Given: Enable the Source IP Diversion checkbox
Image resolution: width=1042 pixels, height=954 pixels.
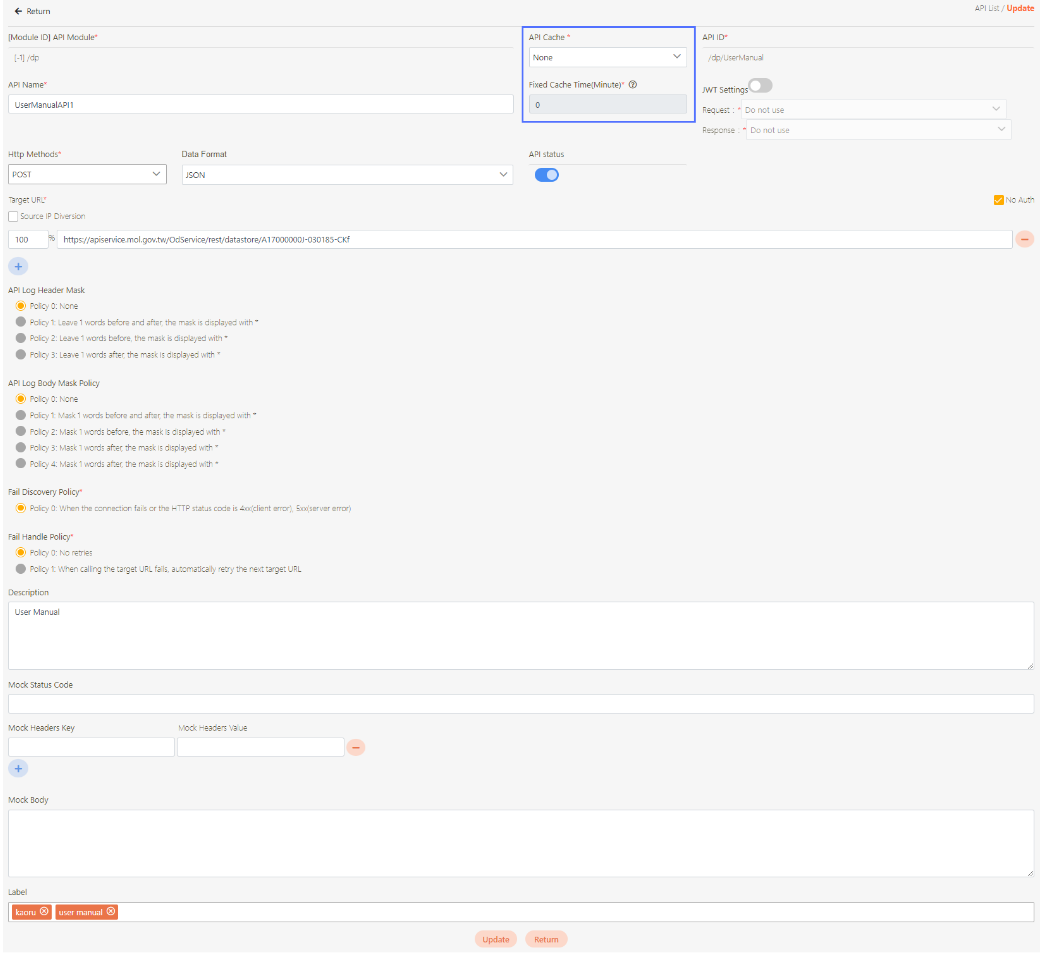Looking at the screenshot, I should coord(13,216).
